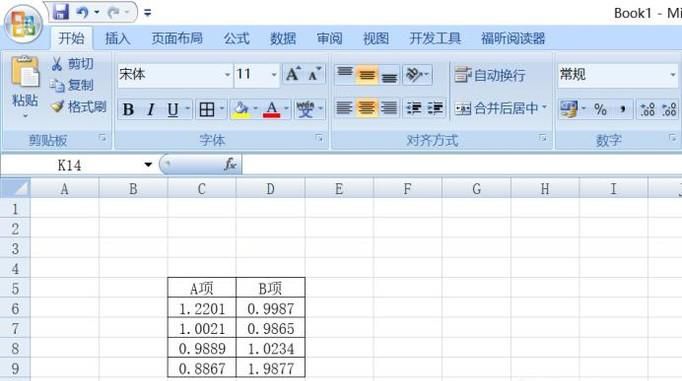Open the undo history dropdown arrow

97,12
